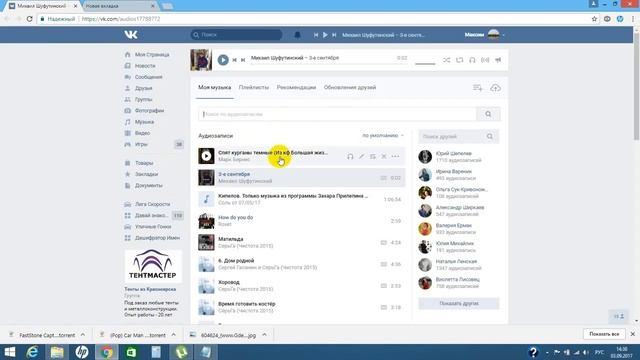Adjust the volume slider in the audio player
Viewport: 640px width, 360px height.
click(x=425, y=63)
